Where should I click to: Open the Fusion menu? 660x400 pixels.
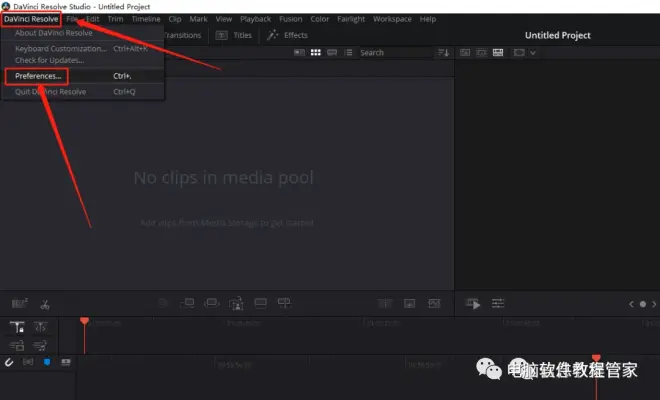(x=290, y=19)
